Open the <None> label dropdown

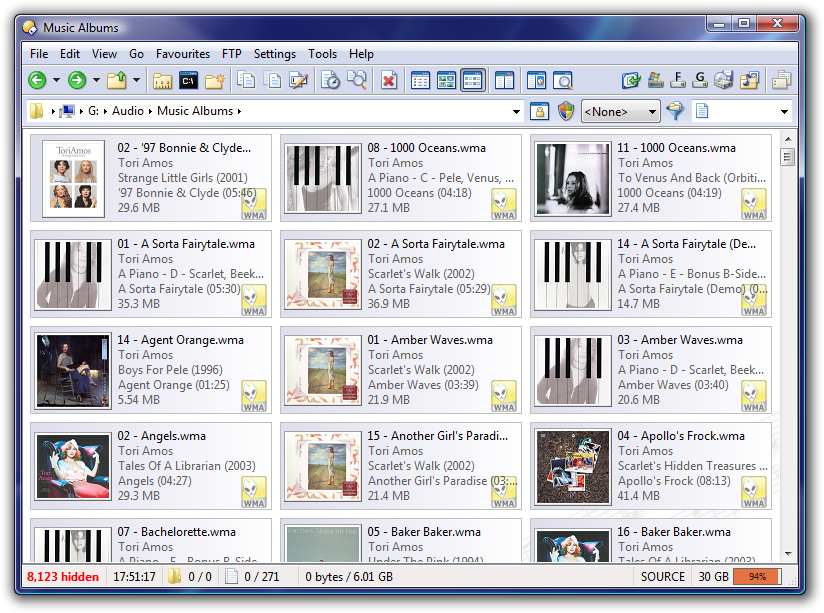tap(621, 111)
